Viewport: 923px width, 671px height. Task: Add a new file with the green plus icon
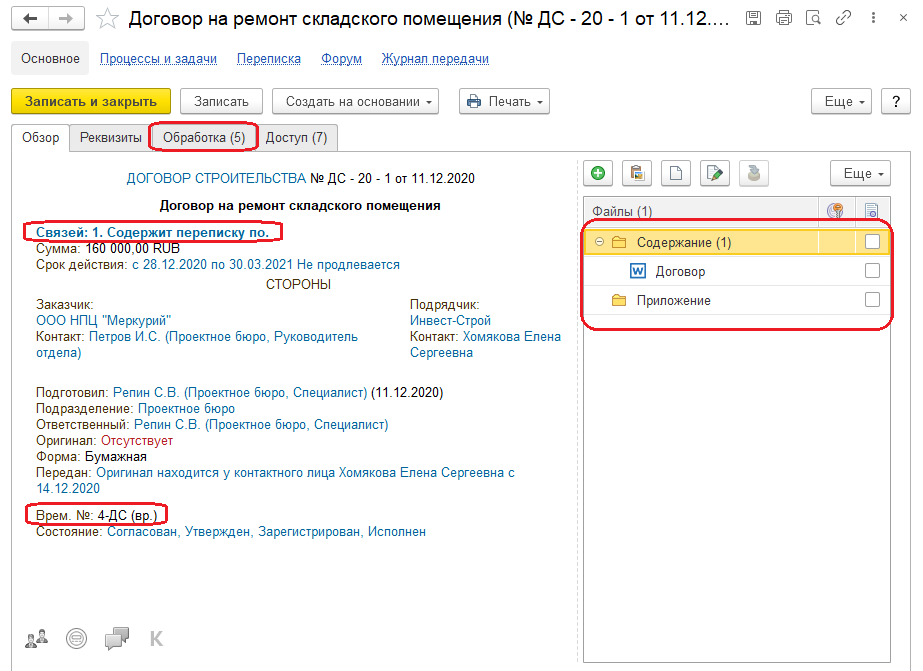pos(597,173)
